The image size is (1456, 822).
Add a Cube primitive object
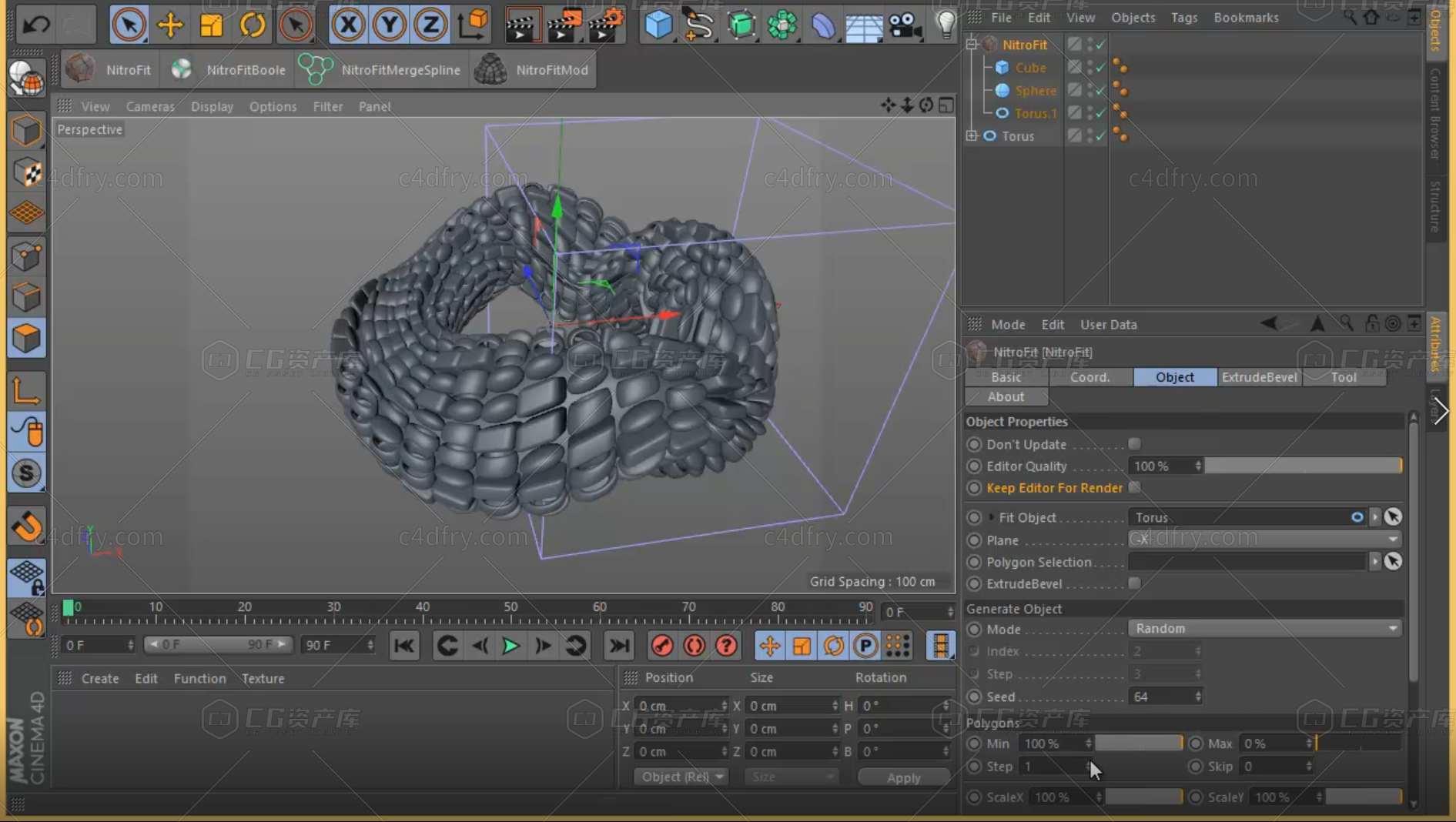(x=658, y=25)
